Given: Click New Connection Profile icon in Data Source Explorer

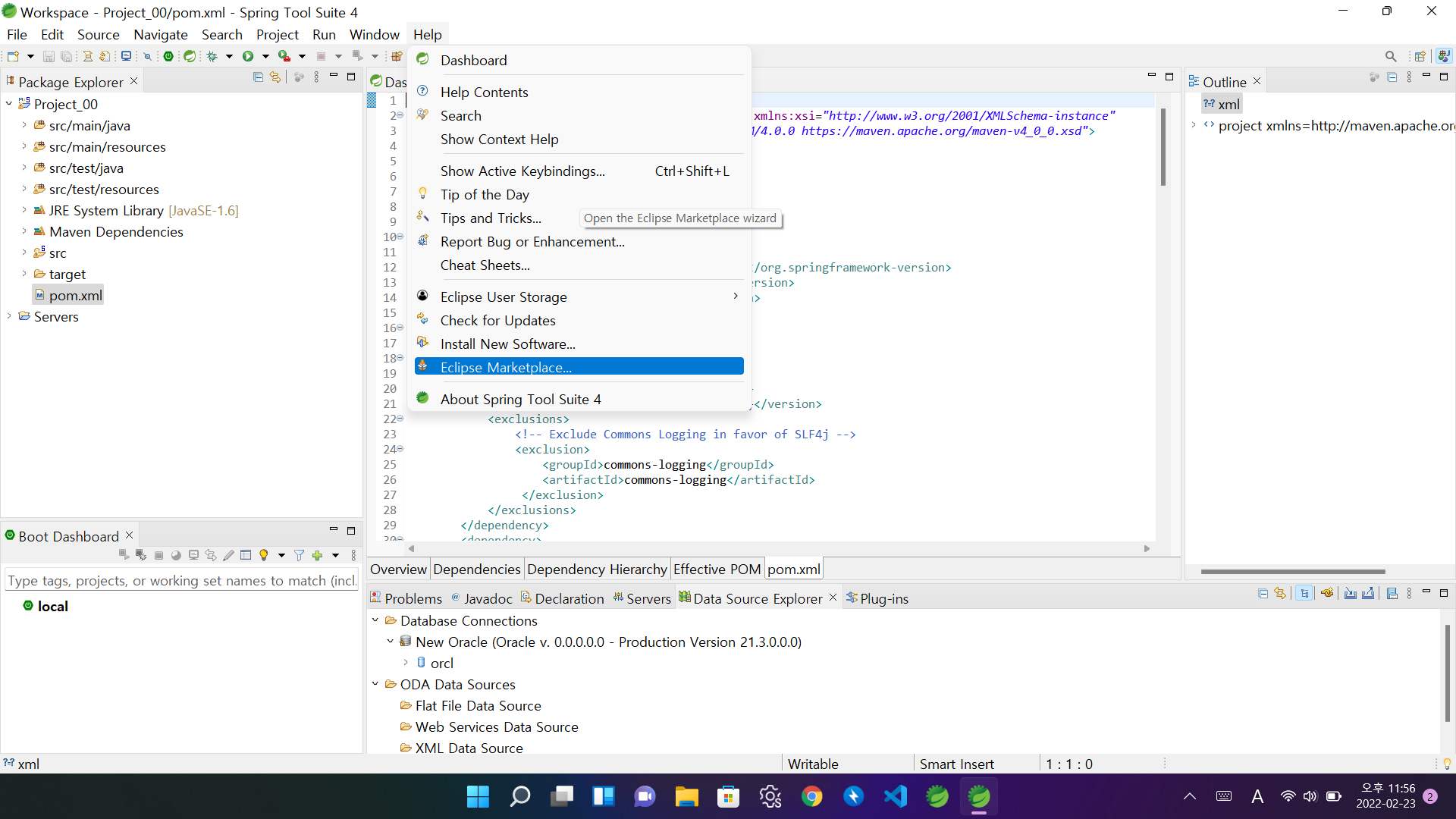Looking at the screenshot, I should tap(1327, 594).
